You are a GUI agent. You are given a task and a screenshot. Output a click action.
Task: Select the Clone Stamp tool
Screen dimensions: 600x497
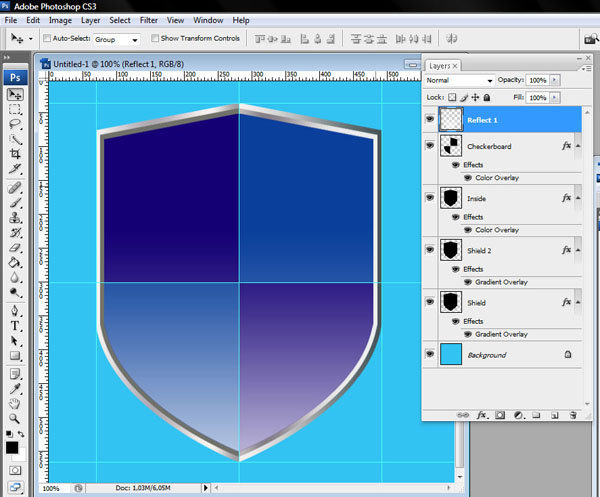click(15, 218)
